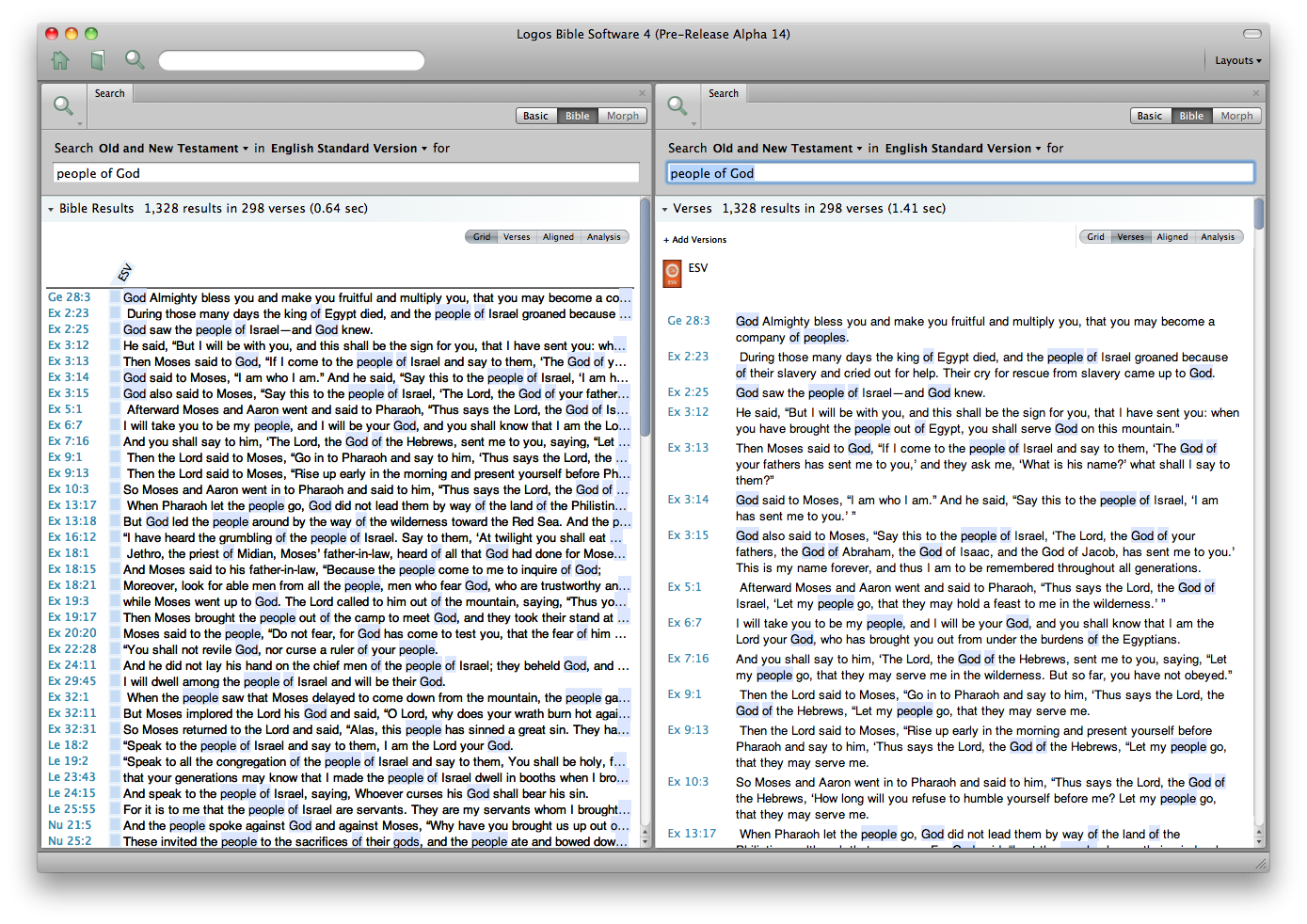1307x924 pixels.
Task: Open Ex 32:11 link in left results
Action: [x=72, y=713]
